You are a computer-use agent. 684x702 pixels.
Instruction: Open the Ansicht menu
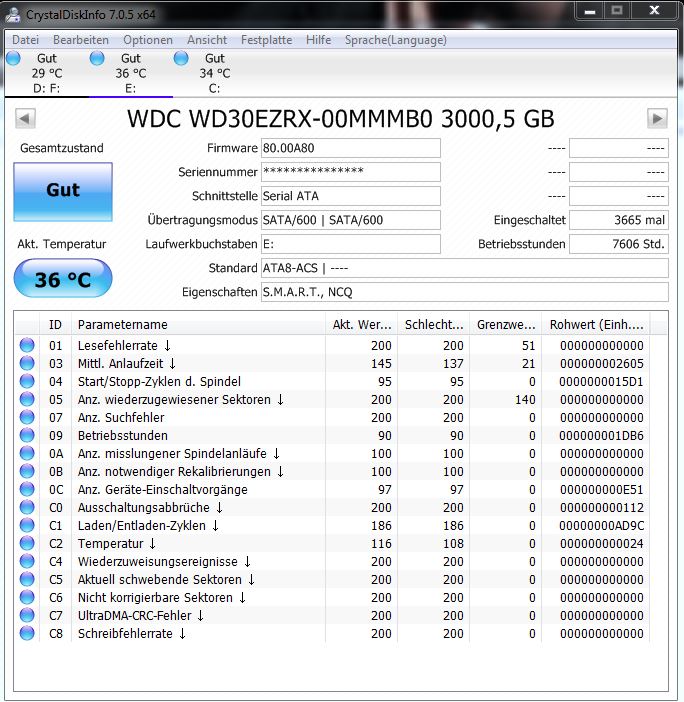click(207, 40)
